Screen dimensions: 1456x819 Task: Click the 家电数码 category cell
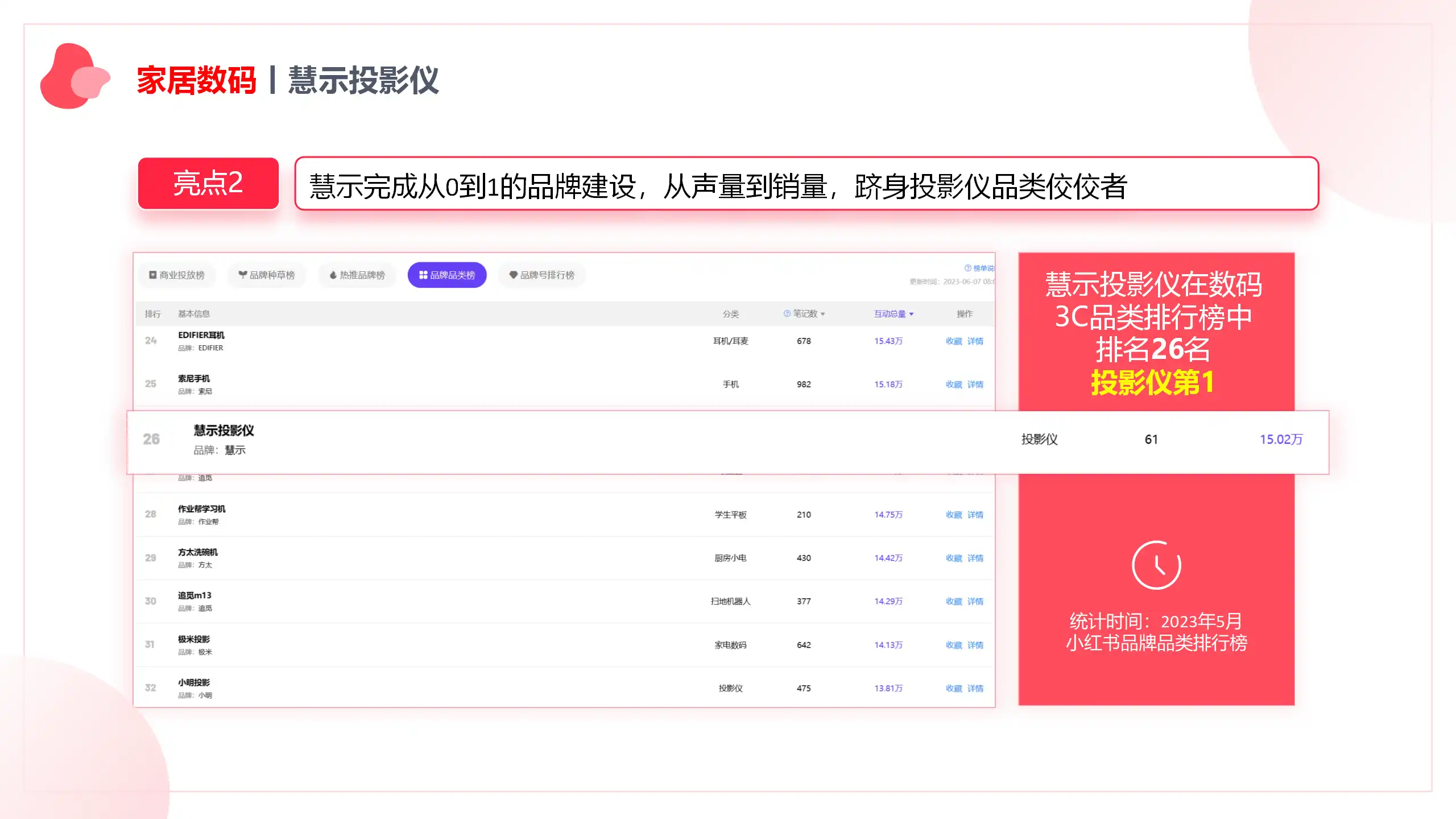[731, 645]
